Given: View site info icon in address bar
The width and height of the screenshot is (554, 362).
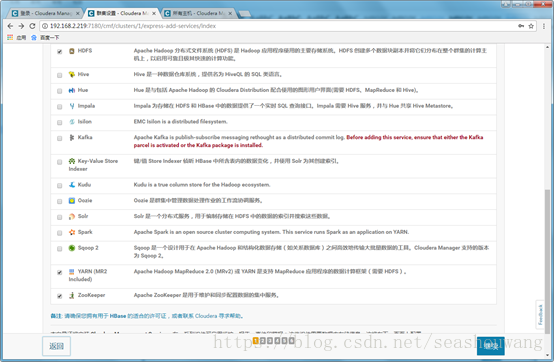Looking at the screenshot, I should coord(45,26).
